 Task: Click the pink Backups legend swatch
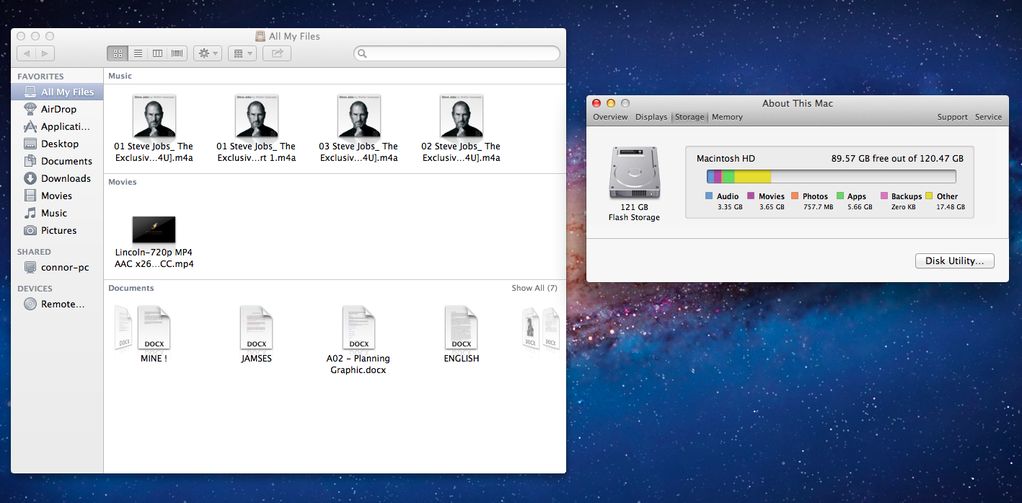click(884, 196)
